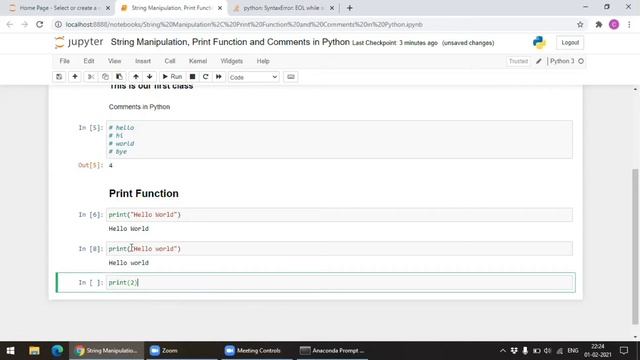Click the pencil edit mode icon
Image resolution: width=640 pixels, height=360 pixels.
click(x=539, y=61)
